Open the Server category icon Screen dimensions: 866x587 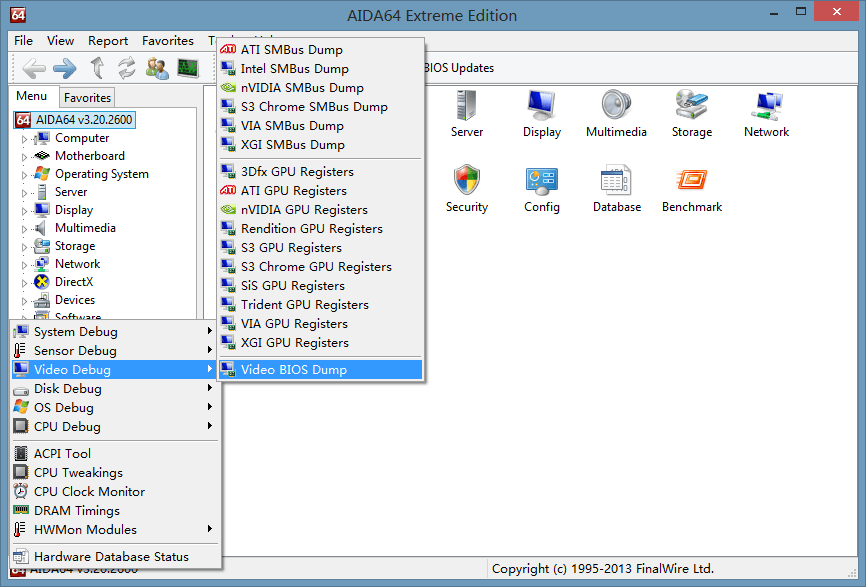coord(467,114)
